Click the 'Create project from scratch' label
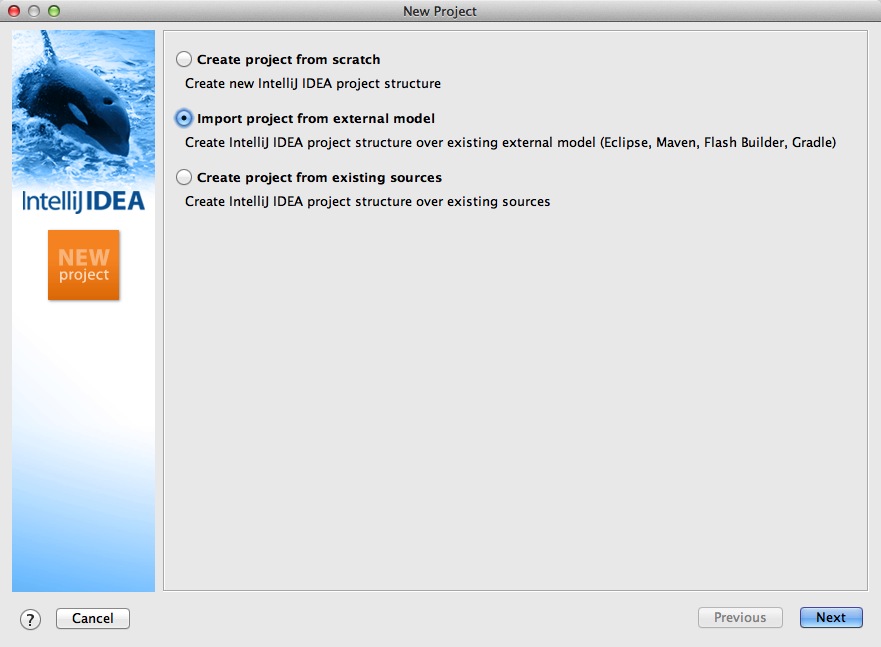Image resolution: width=881 pixels, height=647 pixels. [288, 60]
